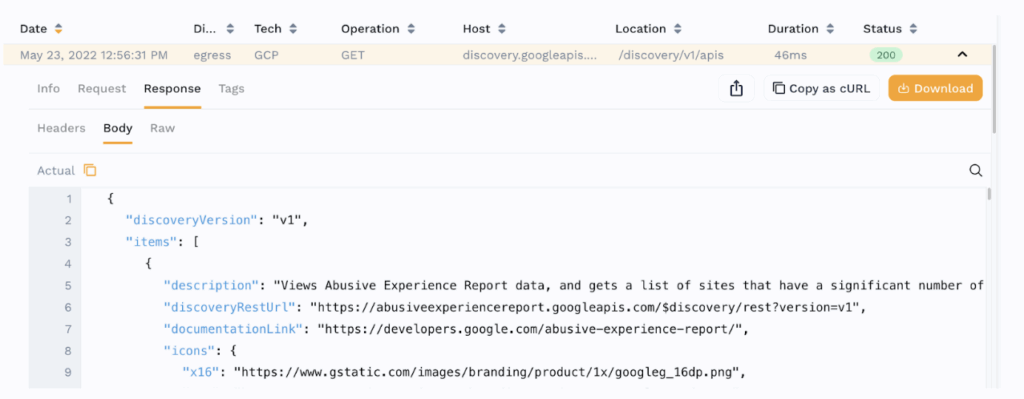Viewport: 1024px width, 399px height.
Task: Click the Copy as cURL button
Action: (x=822, y=88)
